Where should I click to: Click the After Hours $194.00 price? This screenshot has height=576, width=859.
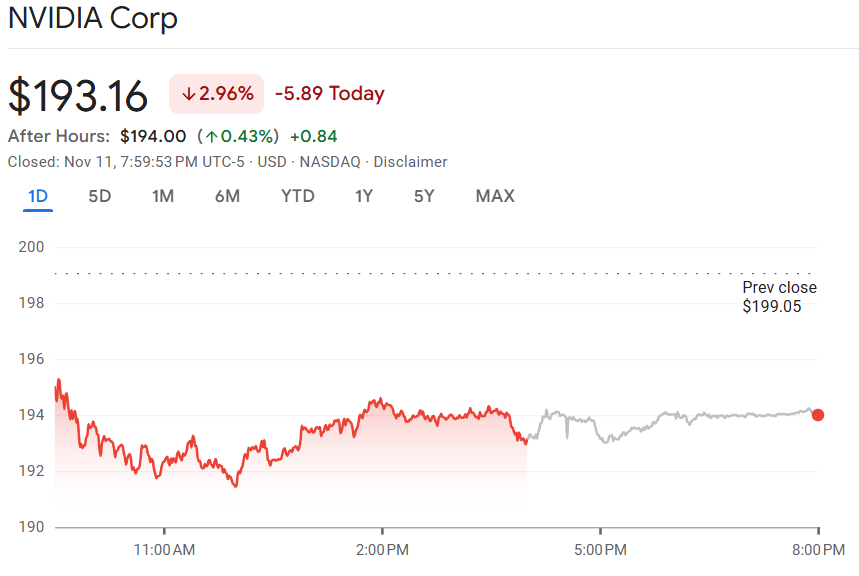pyautogui.click(x=153, y=136)
